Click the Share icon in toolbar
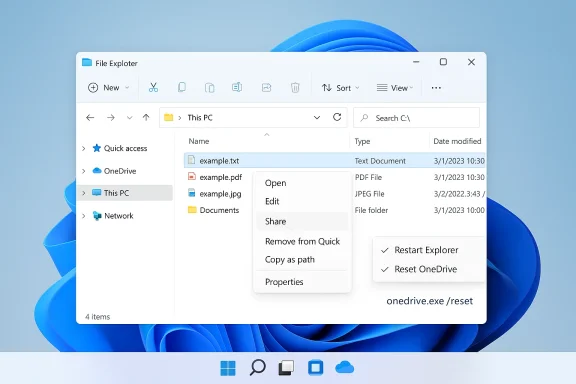 pos(266,87)
